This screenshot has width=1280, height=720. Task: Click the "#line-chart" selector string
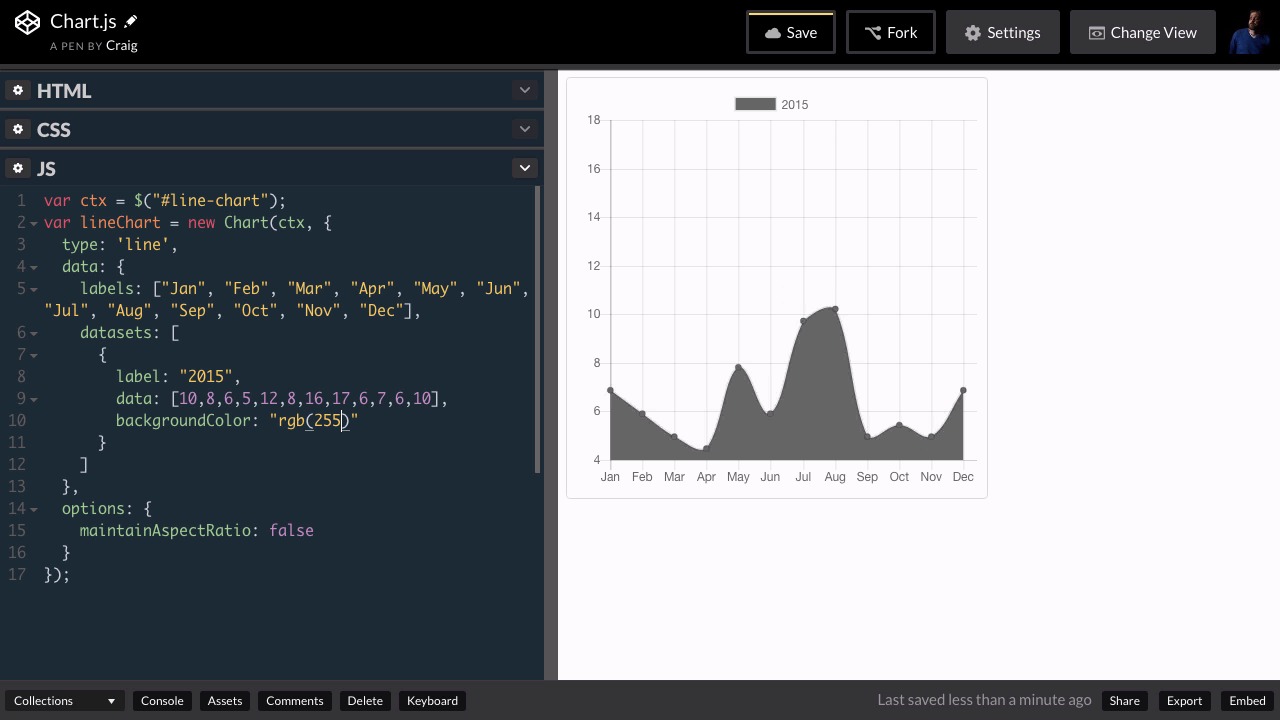(x=210, y=201)
